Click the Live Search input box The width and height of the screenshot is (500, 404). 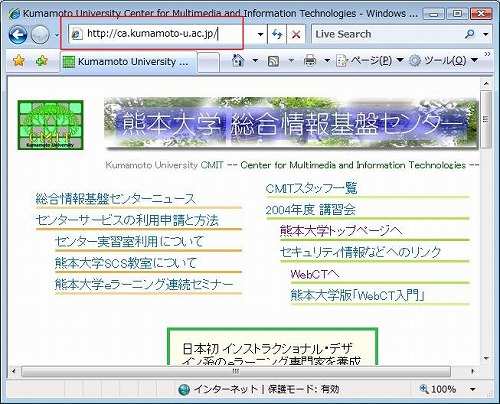[387, 34]
